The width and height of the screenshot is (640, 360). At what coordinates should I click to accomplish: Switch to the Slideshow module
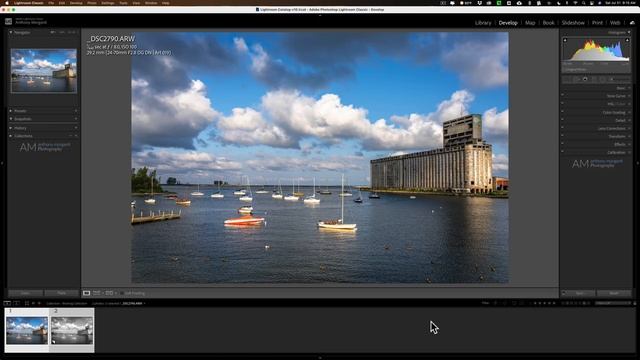click(x=573, y=23)
